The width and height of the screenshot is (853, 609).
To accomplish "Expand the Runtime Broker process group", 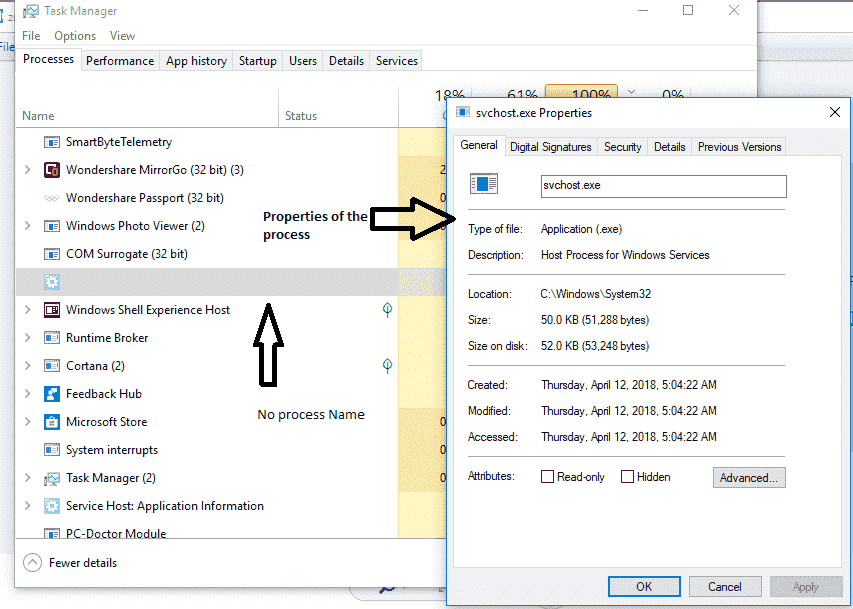I will coord(28,338).
